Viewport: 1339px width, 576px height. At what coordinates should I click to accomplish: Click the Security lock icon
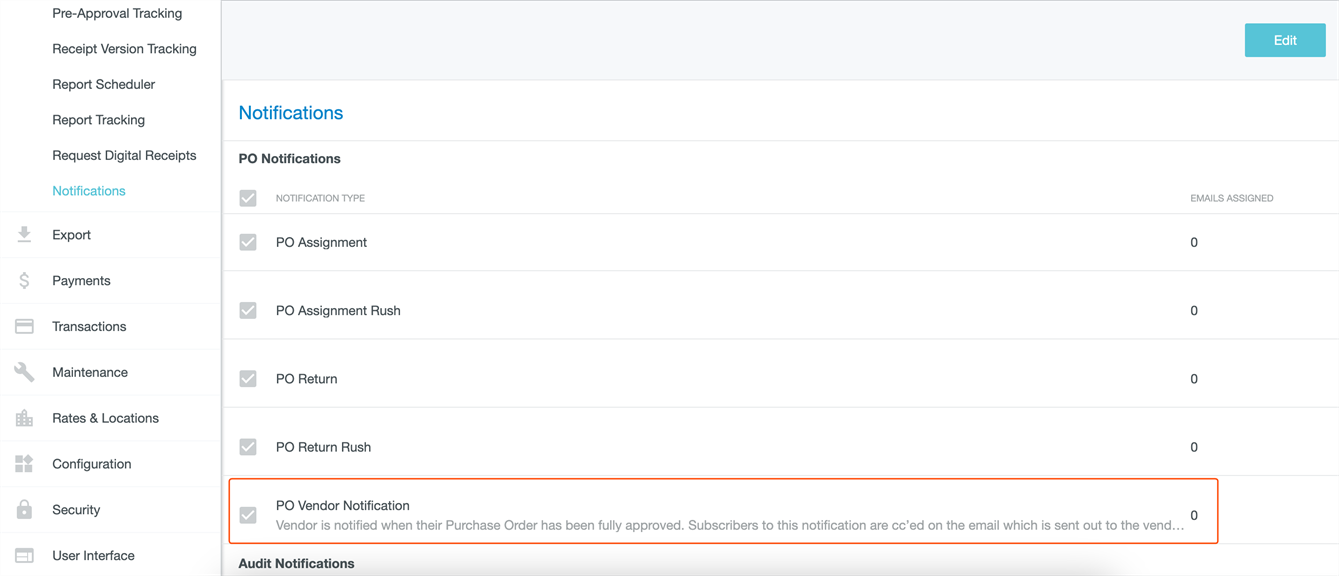click(24, 509)
